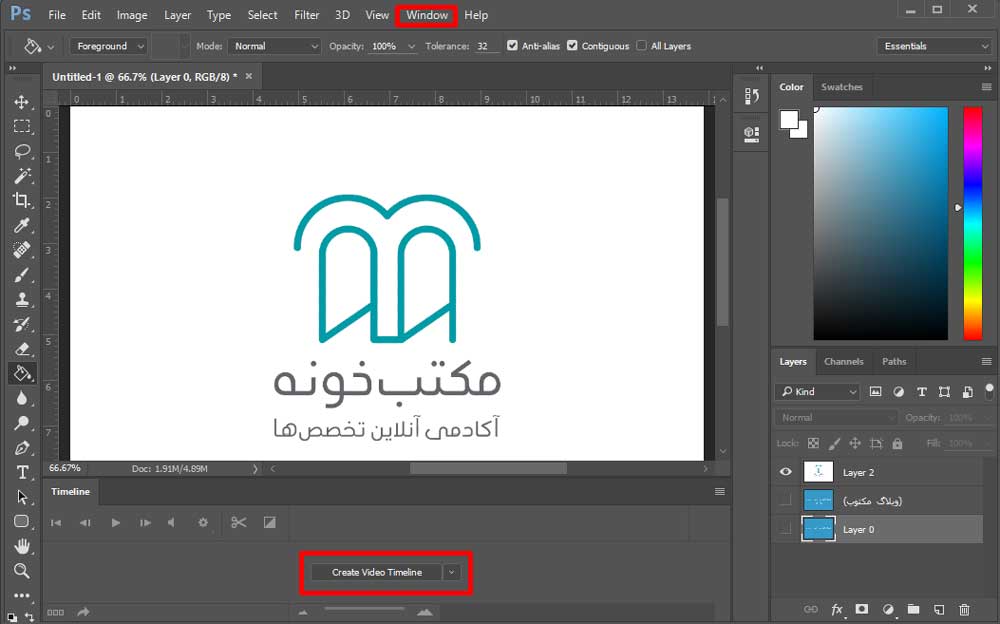Open the Foreground fill source dropdown

coord(108,46)
